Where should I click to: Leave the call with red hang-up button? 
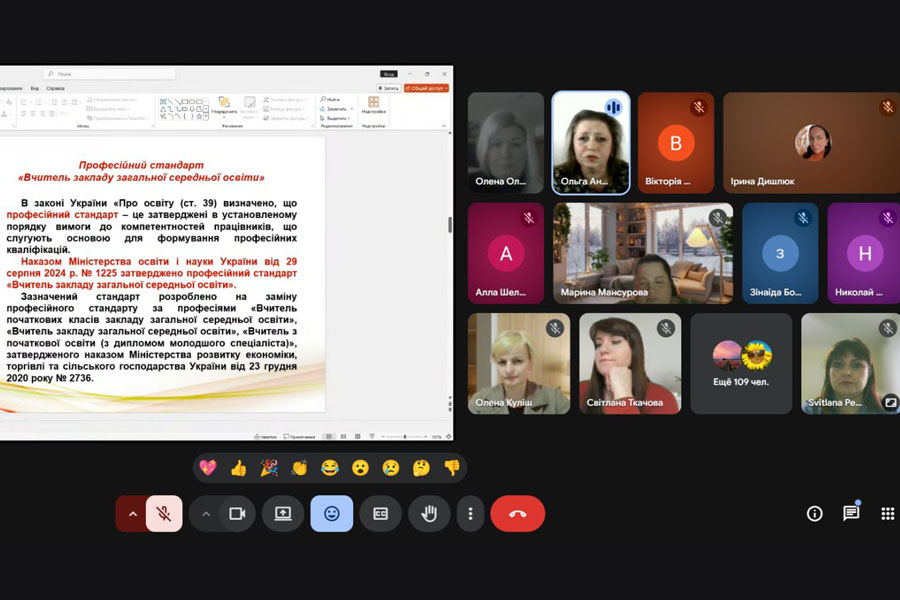pos(518,513)
